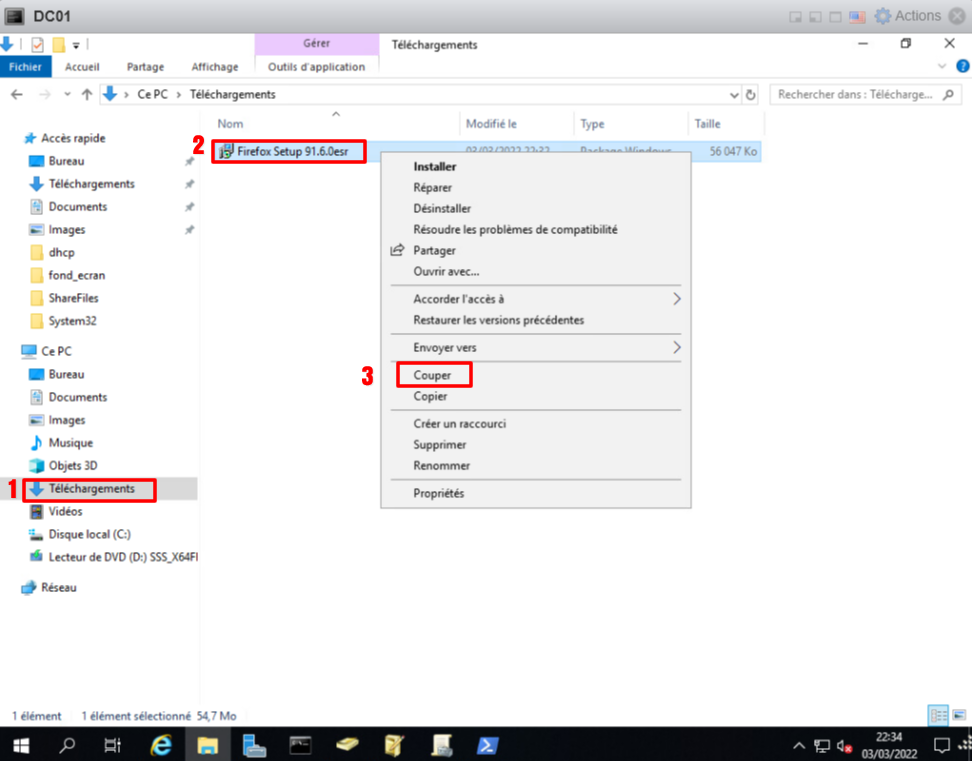
Task: Select 'Propriétés' from the context menu
Action: (438, 493)
